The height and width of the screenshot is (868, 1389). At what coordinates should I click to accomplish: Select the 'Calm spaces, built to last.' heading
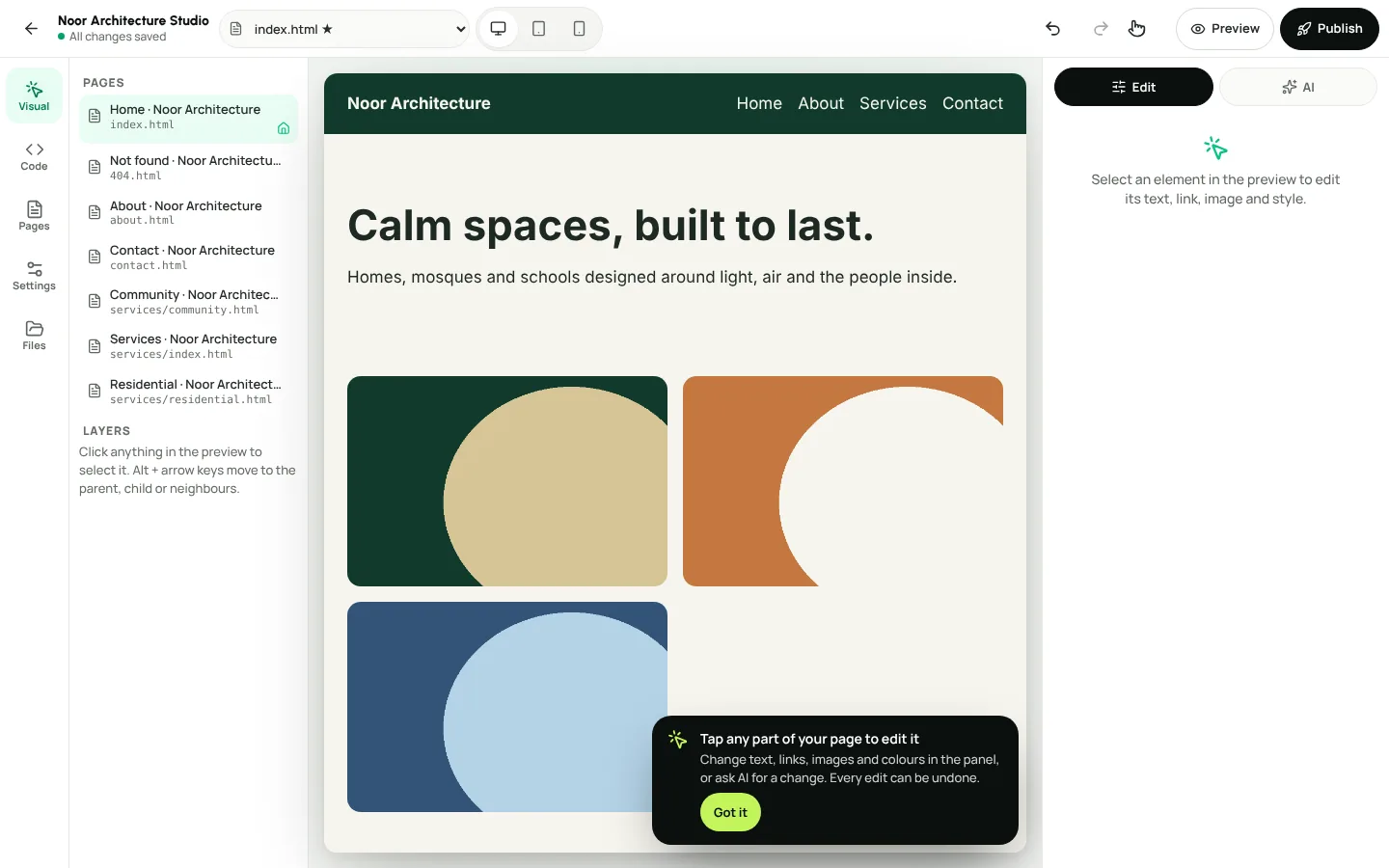(x=611, y=226)
